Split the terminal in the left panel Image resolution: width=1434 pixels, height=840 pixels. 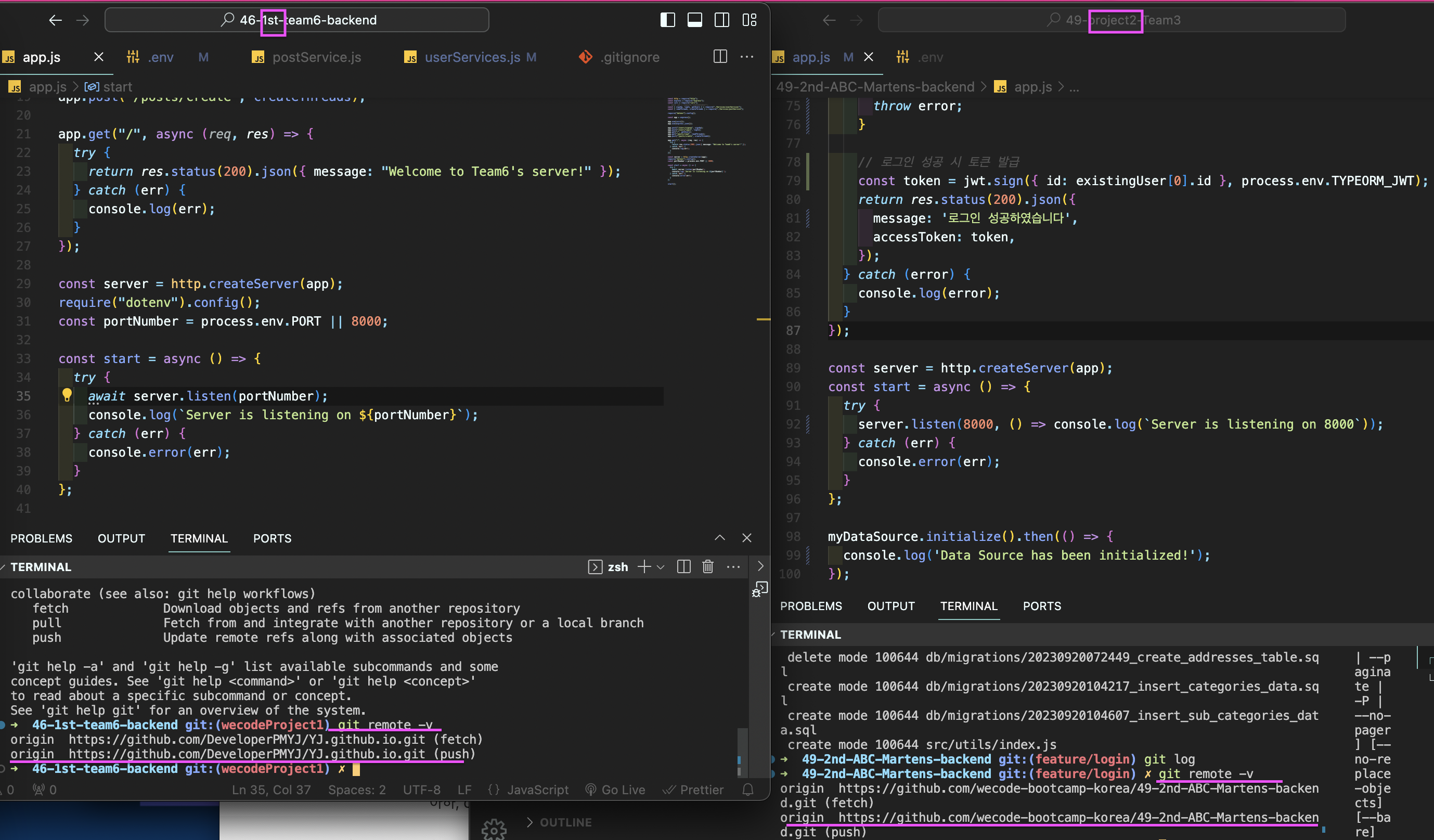683,567
